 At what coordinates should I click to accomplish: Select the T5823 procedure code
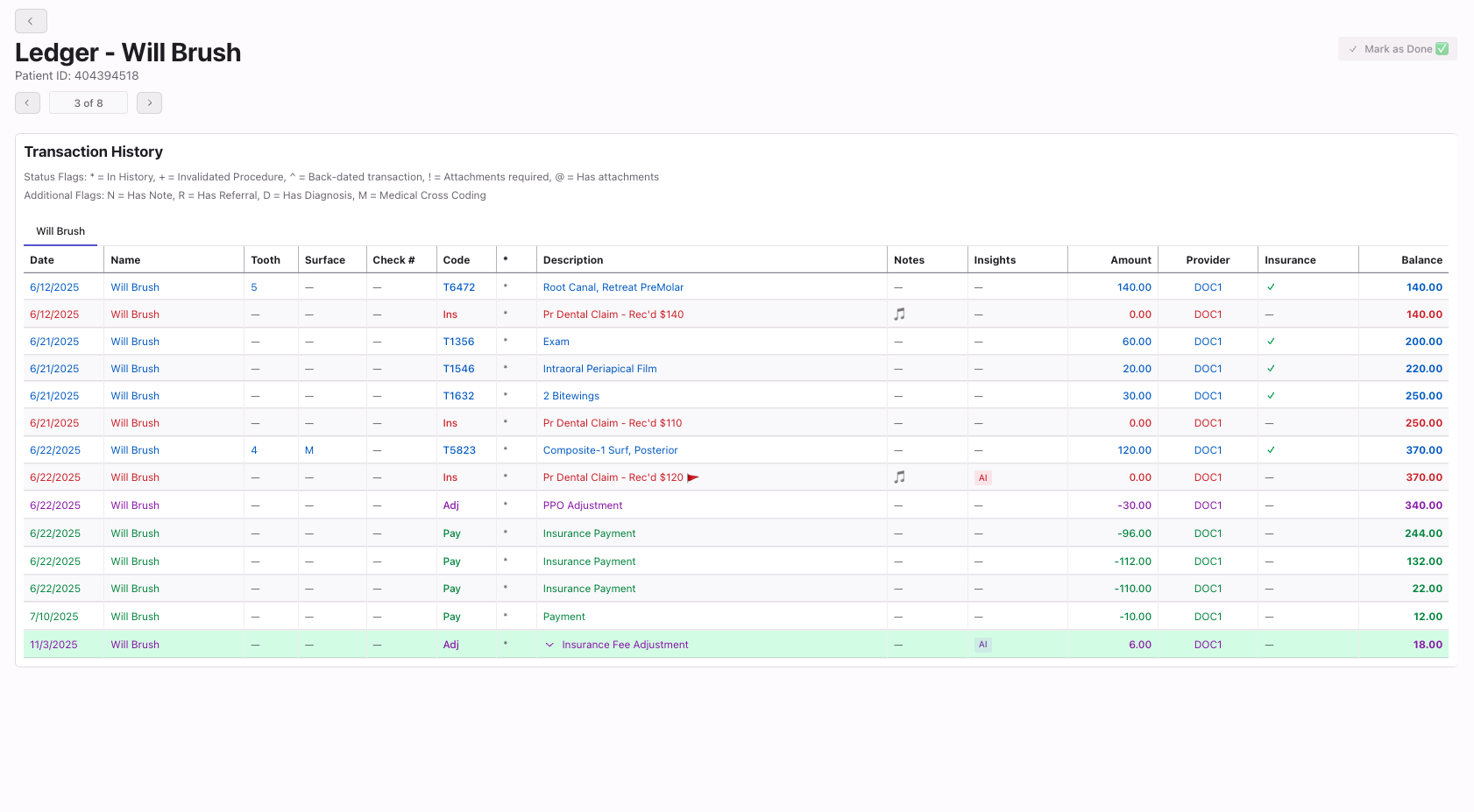pyautogui.click(x=459, y=449)
